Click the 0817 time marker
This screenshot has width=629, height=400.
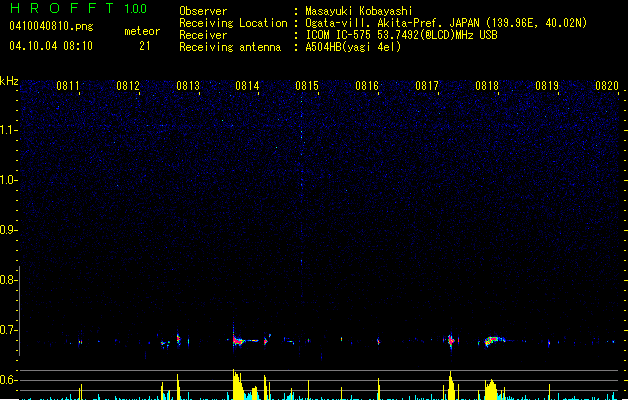(427, 86)
